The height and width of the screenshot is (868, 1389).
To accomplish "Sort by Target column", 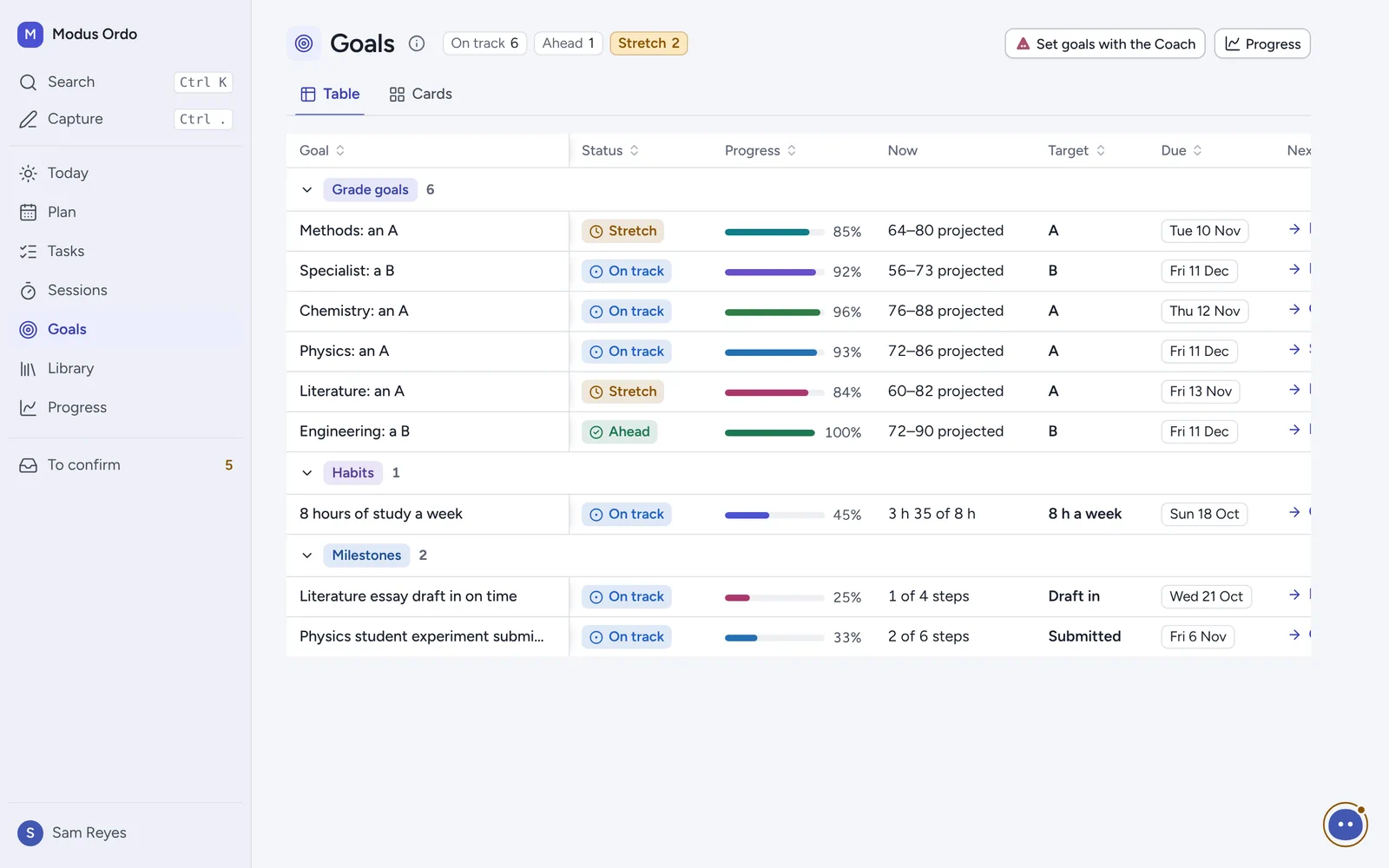I will [1076, 150].
